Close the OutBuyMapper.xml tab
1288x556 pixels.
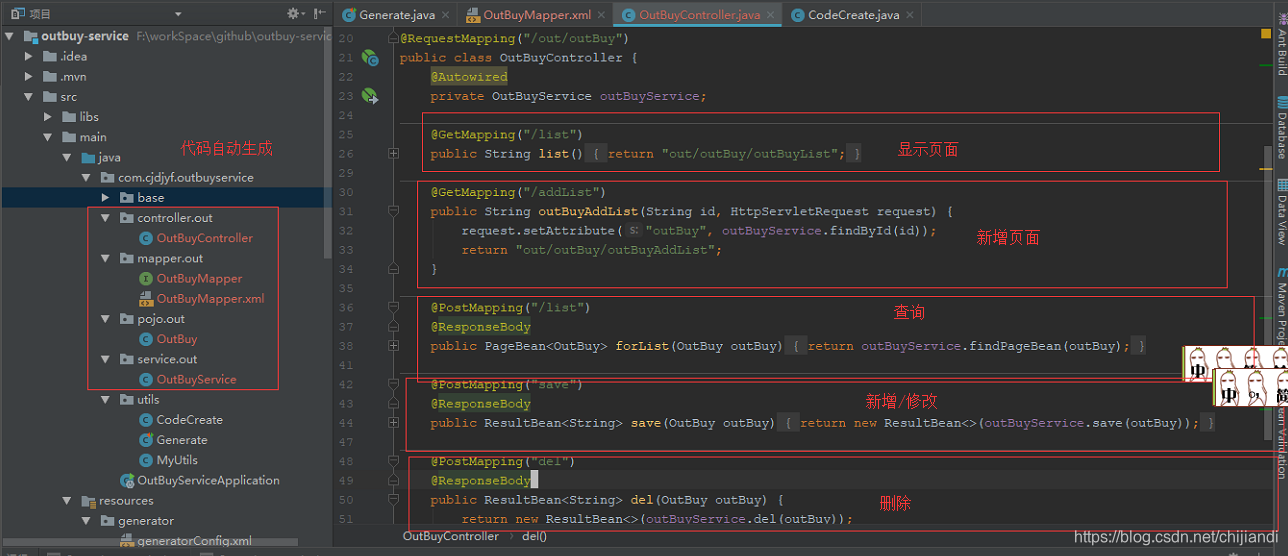[x=601, y=15]
